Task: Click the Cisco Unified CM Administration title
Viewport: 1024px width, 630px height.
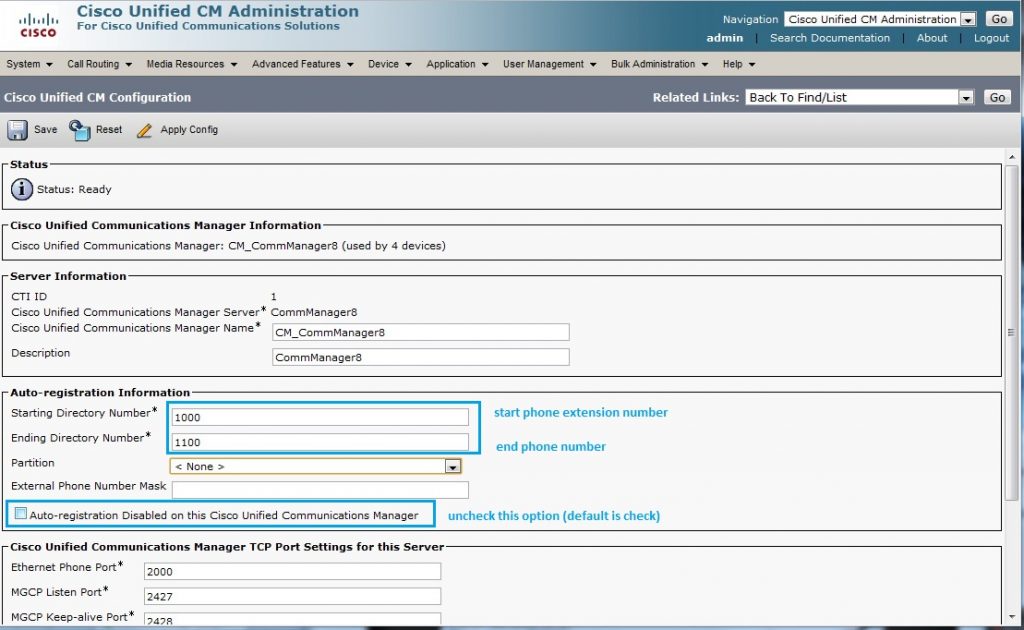Action: (x=217, y=11)
